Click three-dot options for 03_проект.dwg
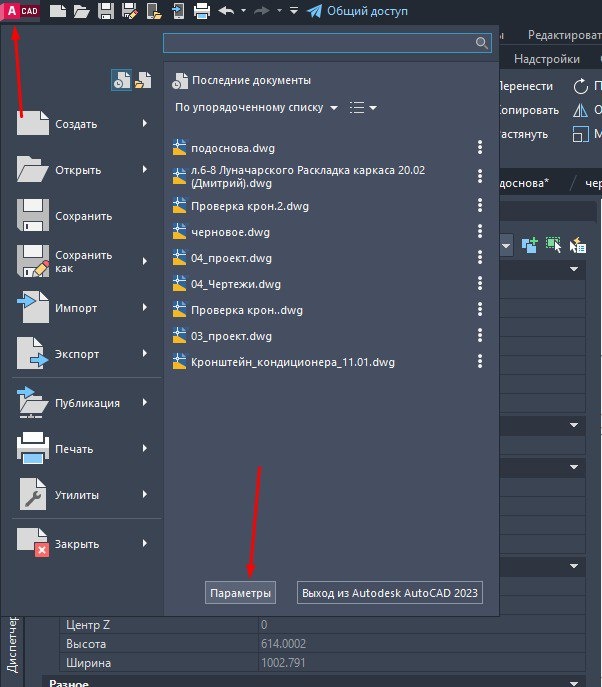 480,335
